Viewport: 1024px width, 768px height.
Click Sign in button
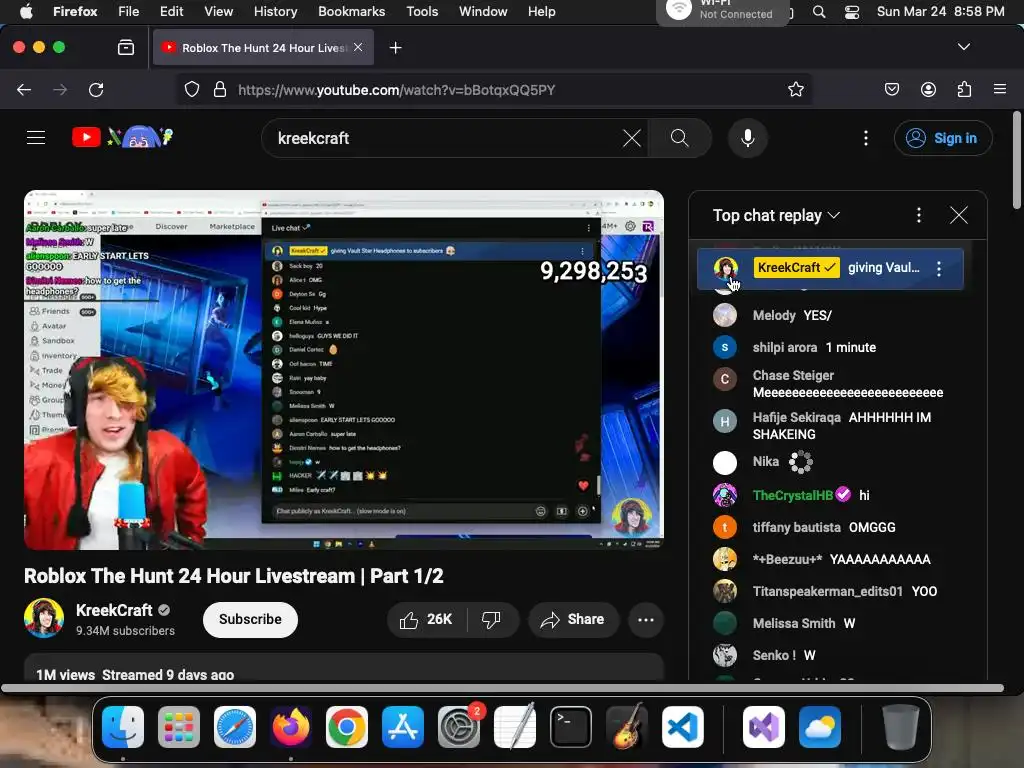point(943,138)
